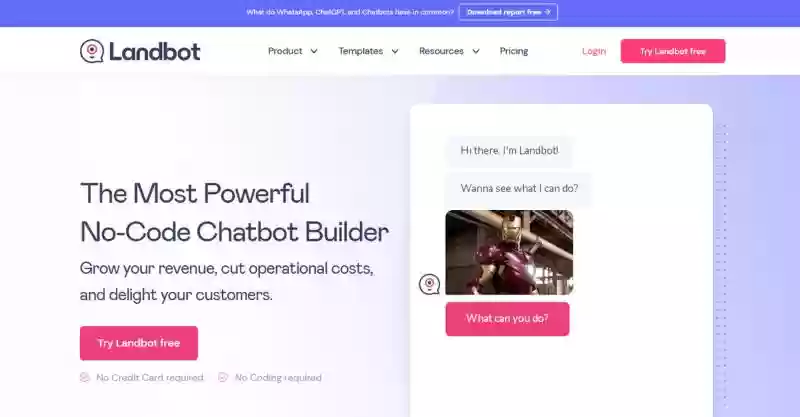The image size is (800, 417).
Task: Expand the Templates menu chevron
Action: click(395, 51)
